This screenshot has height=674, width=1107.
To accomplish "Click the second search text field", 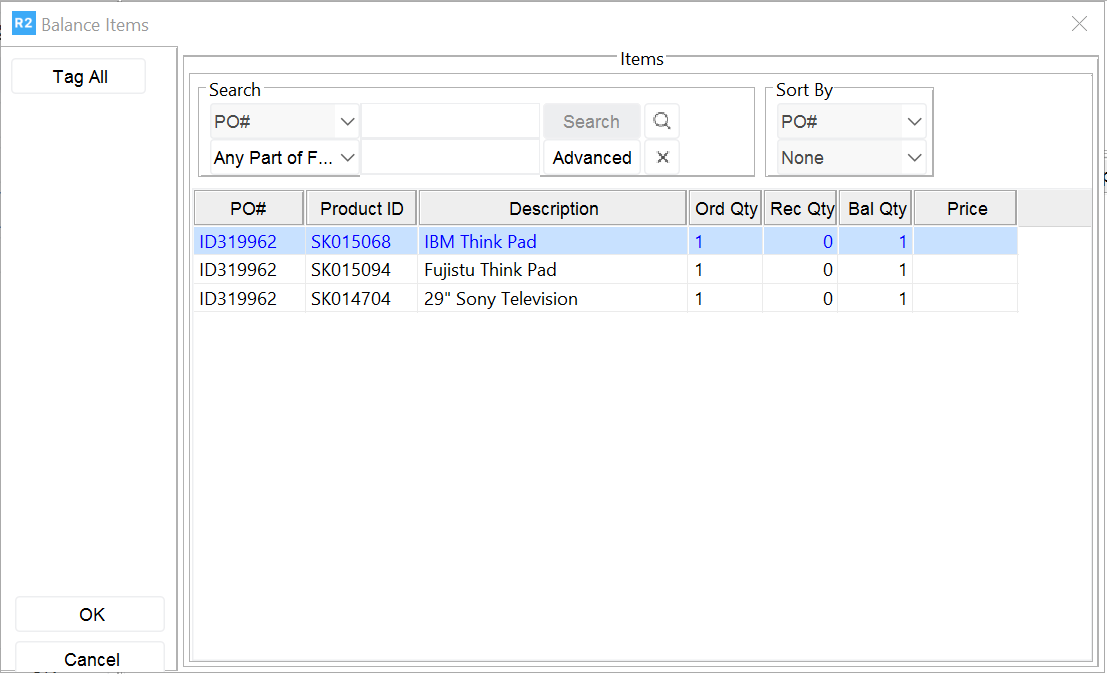I will [x=450, y=157].
